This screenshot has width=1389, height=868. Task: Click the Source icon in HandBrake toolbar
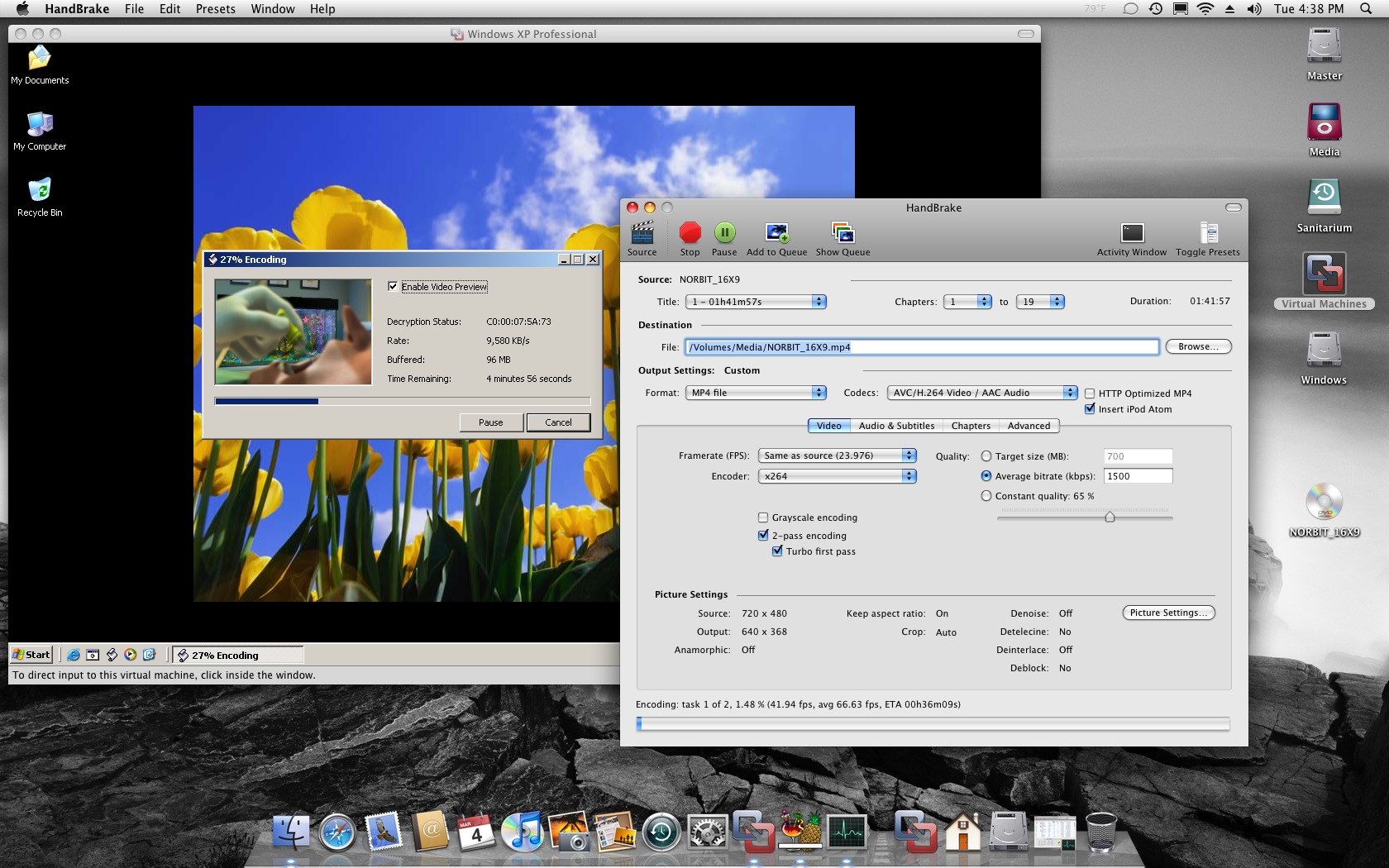click(x=642, y=234)
